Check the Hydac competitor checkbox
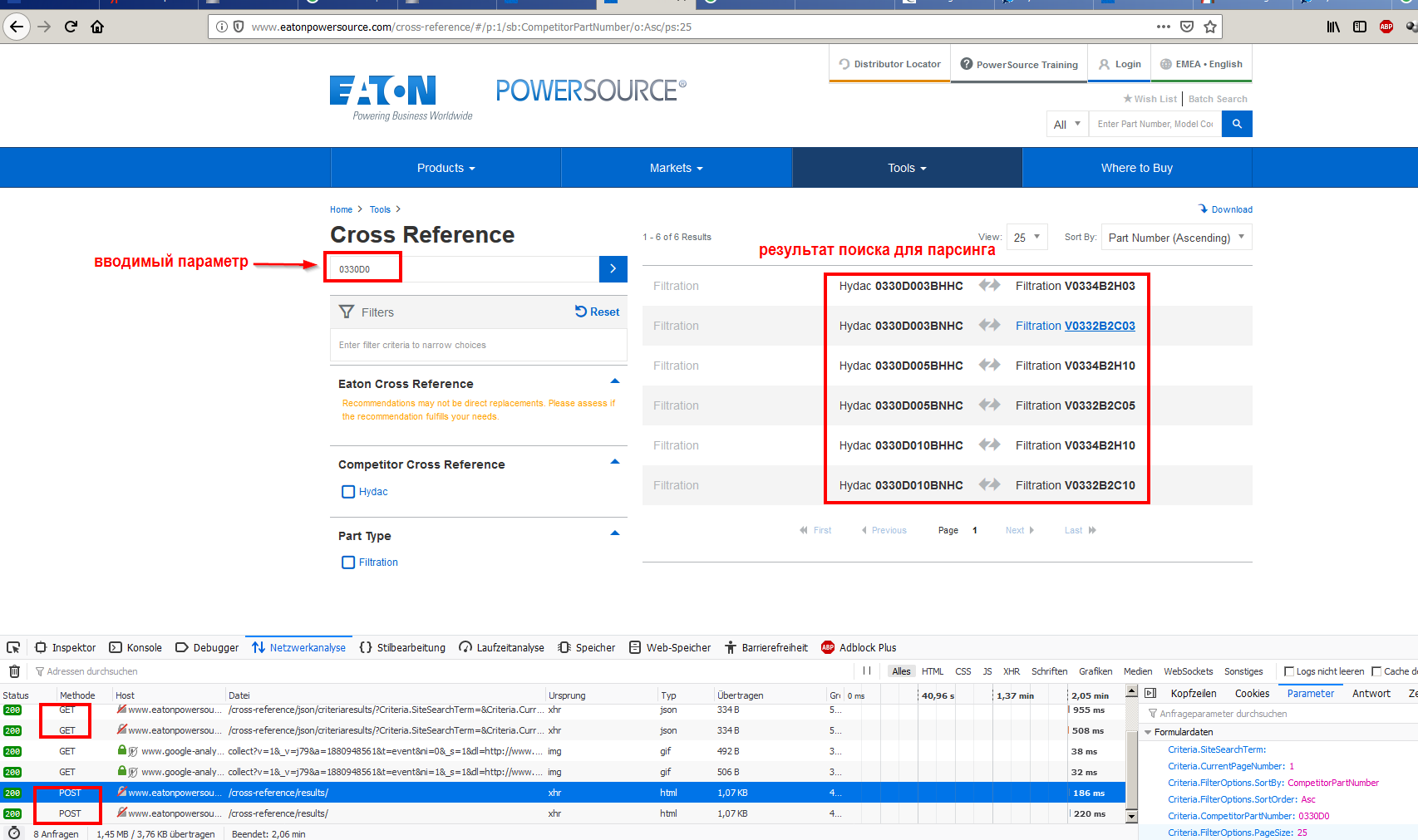Image resolution: width=1418 pixels, height=840 pixels. 348,492
